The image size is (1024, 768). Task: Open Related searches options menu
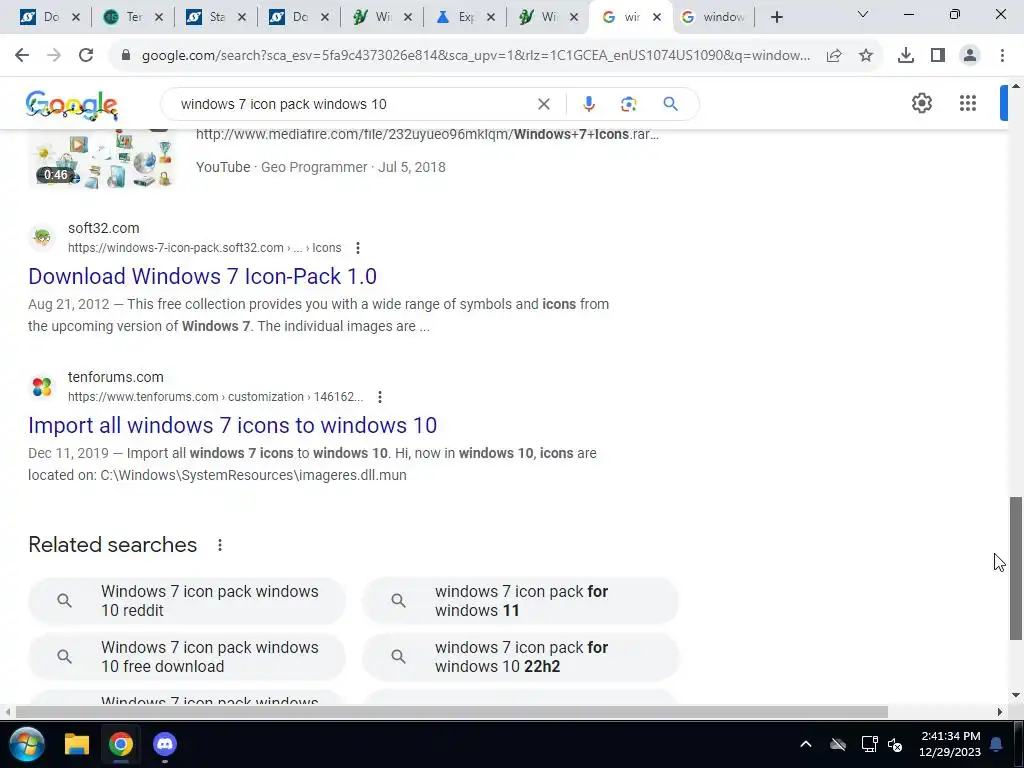(220, 545)
